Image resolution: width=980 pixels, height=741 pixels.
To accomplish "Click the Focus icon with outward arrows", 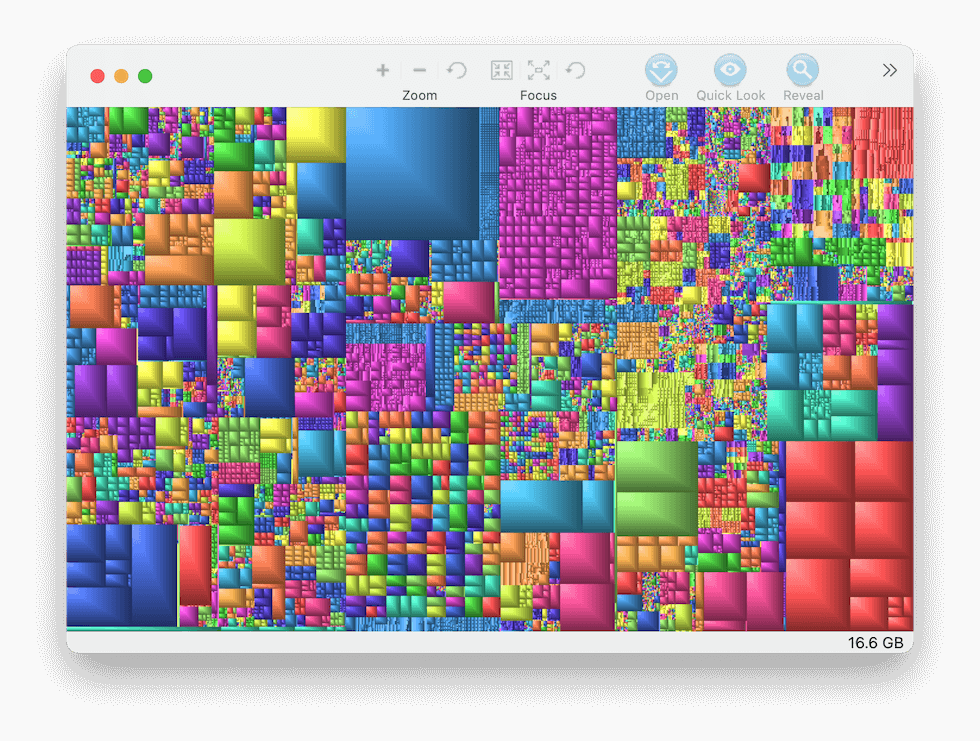I will click(539, 70).
